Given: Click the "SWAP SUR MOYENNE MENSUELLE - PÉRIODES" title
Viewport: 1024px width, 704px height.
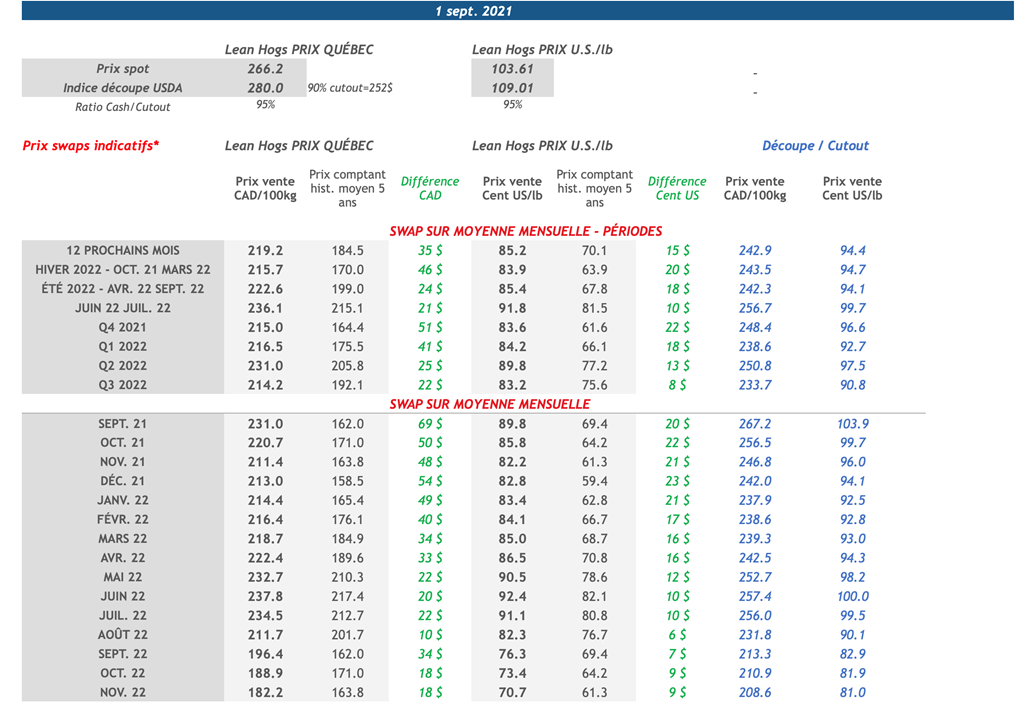Looking at the screenshot, I should [525, 231].
